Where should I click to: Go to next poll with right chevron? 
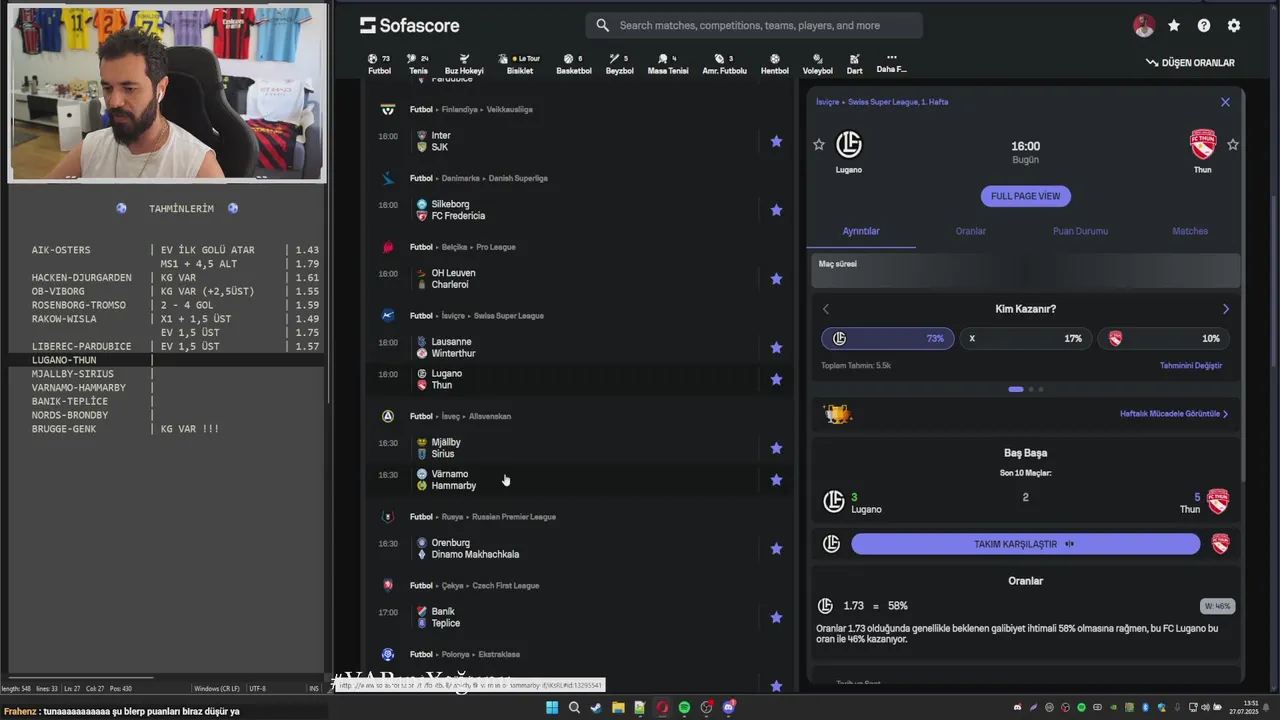point(1226,309)
